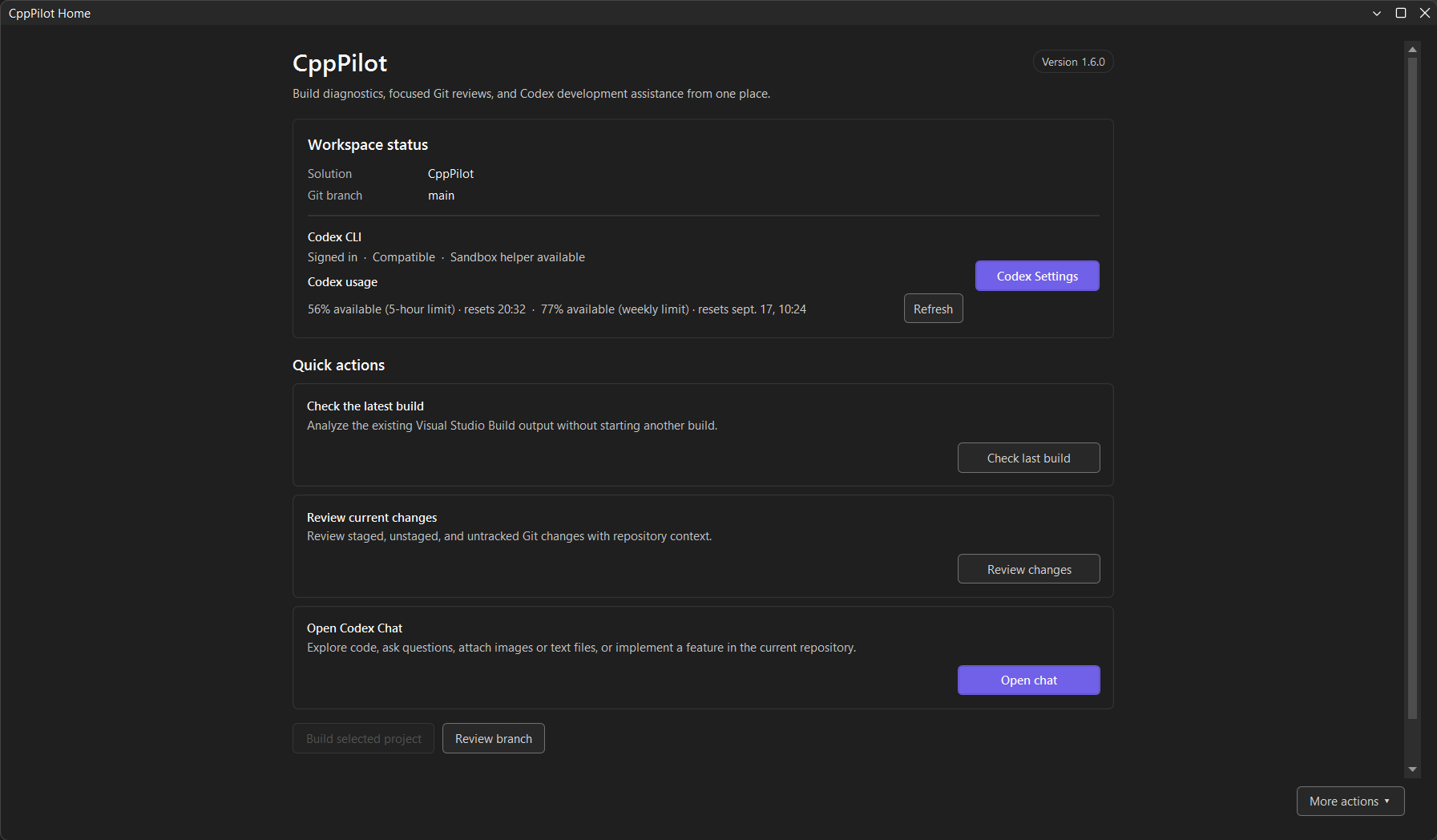Click the Signed in status text

pos(333,257)
